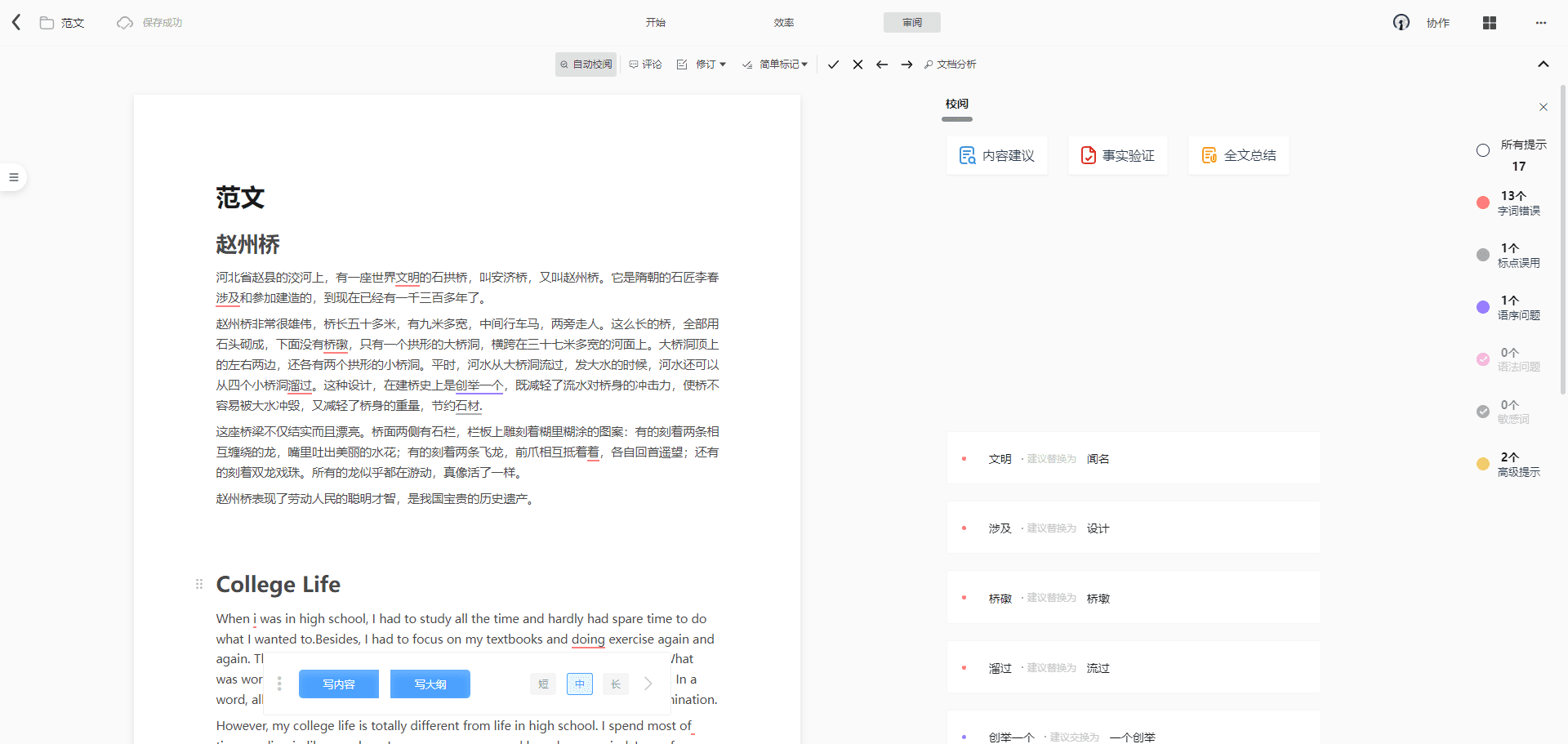Image resolution: width=1568 pixels, height=744 pixels.
Task: Open the outline sidebar hamburger icon
Action: 13,177
